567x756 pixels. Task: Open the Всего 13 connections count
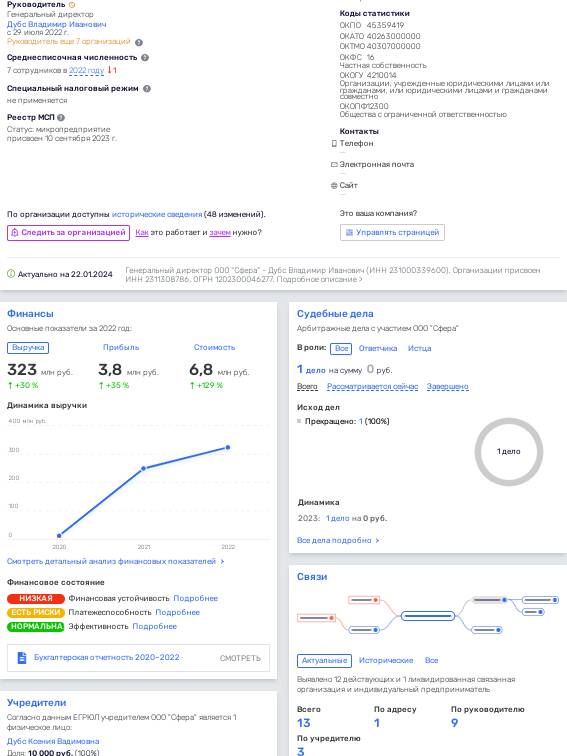point(304,723)
